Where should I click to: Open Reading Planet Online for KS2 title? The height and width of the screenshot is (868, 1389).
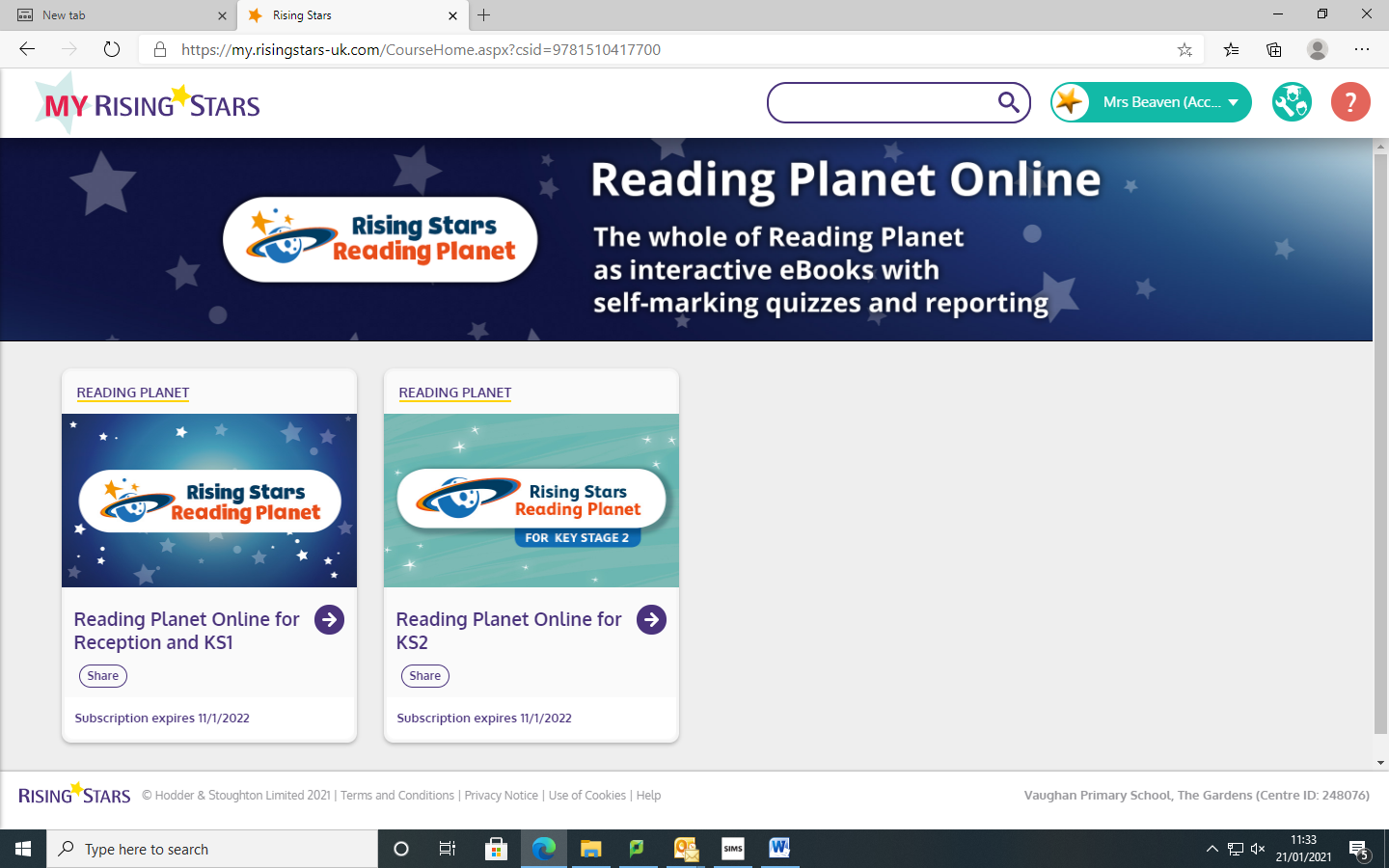[x=509, y=631]
